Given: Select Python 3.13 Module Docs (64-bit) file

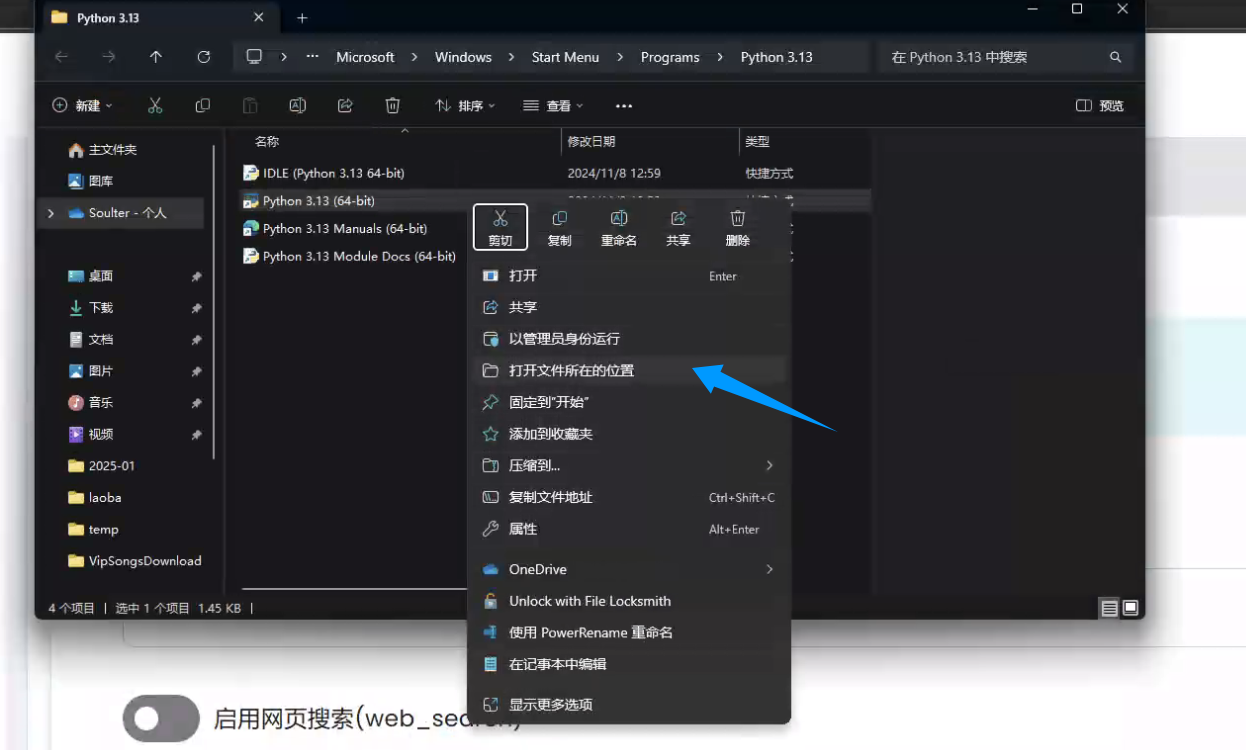Looking at the screenshot, I should (x=358, y=257).
